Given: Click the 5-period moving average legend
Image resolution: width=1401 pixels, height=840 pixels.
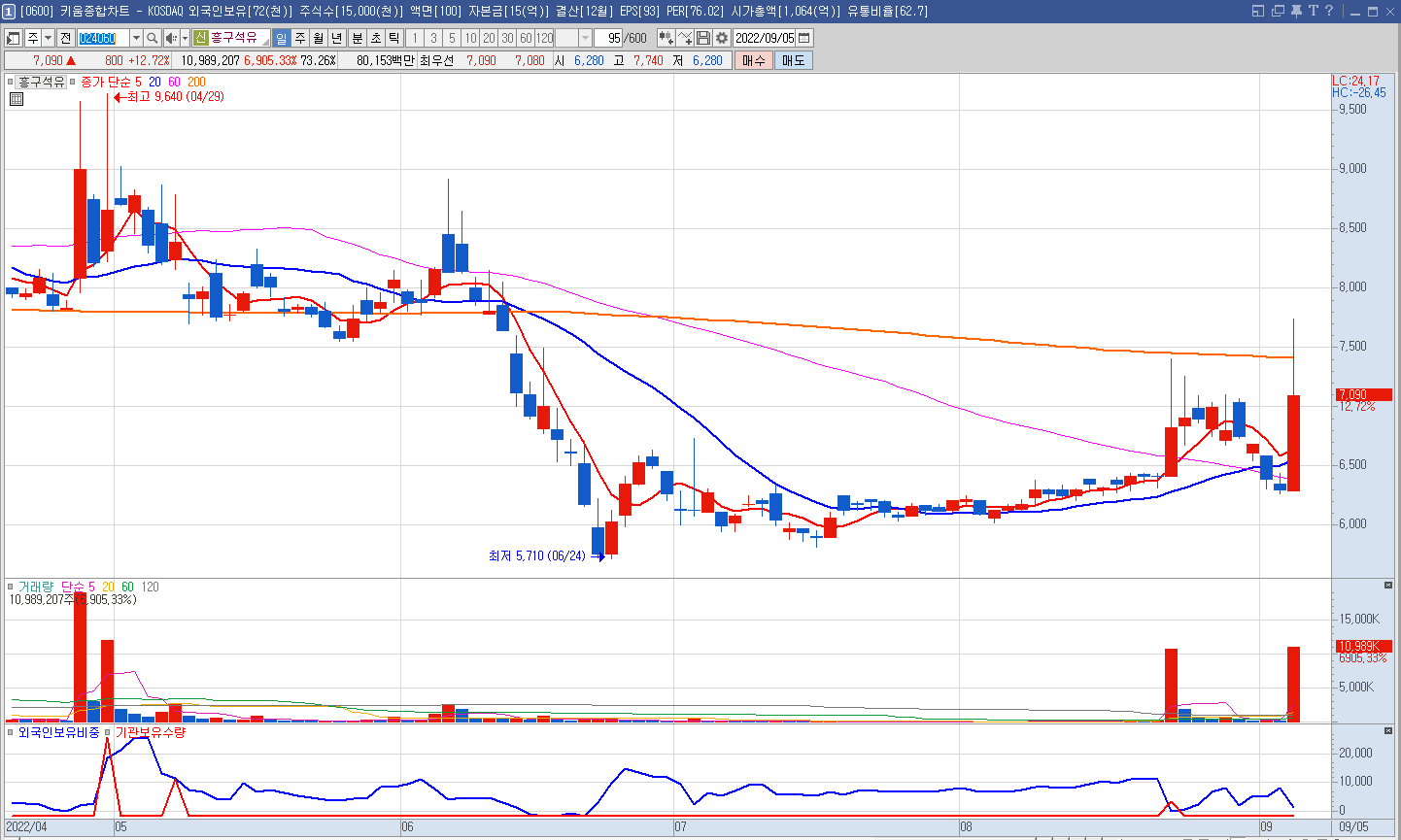Looking at the screenshot, I should coord(138,83).
